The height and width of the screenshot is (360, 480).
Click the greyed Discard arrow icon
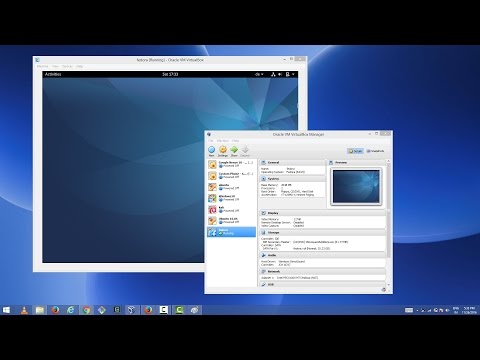(x=245, y=150)
